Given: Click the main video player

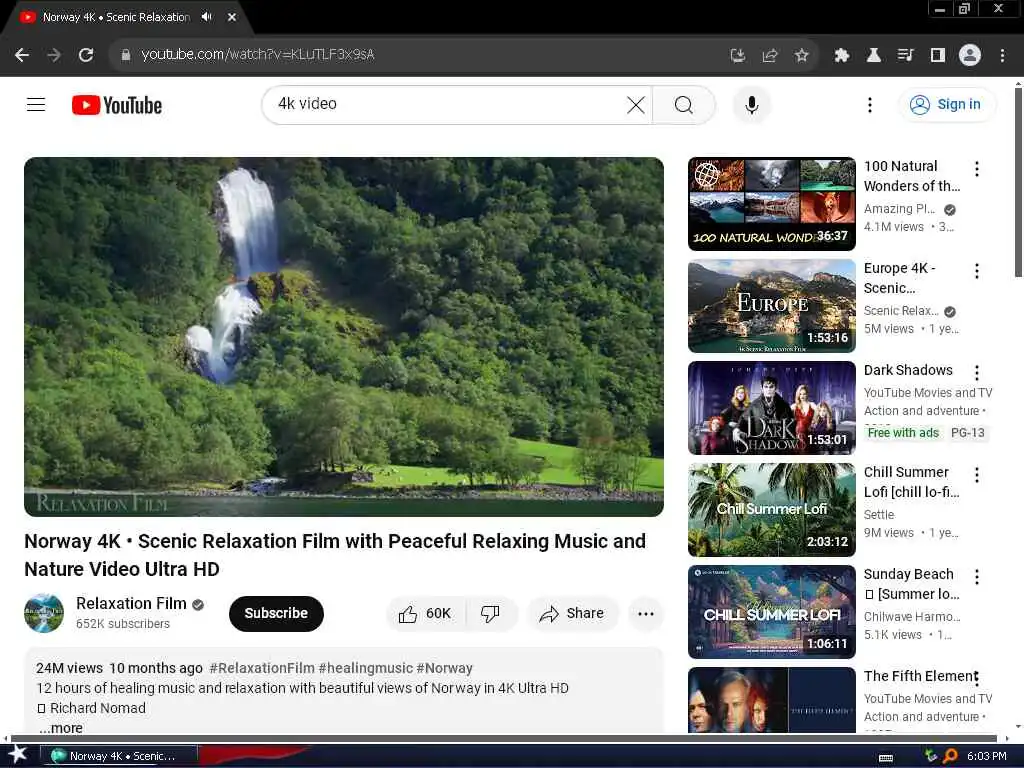Looking at the screenshot, I should [x=344, y=336].
